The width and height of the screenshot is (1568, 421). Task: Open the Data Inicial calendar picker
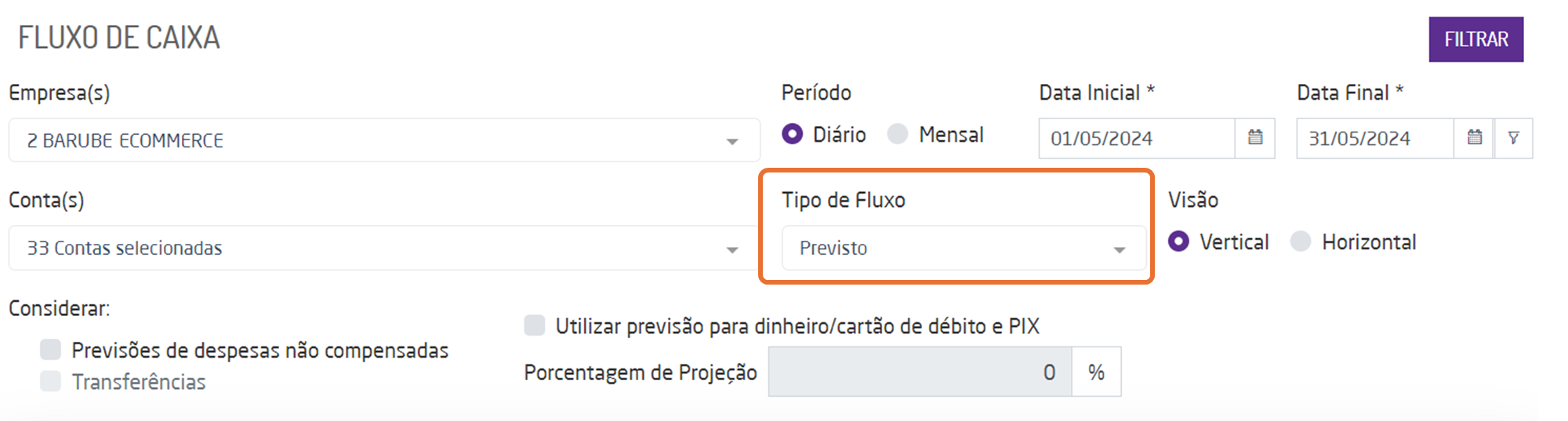(1255, 138)
